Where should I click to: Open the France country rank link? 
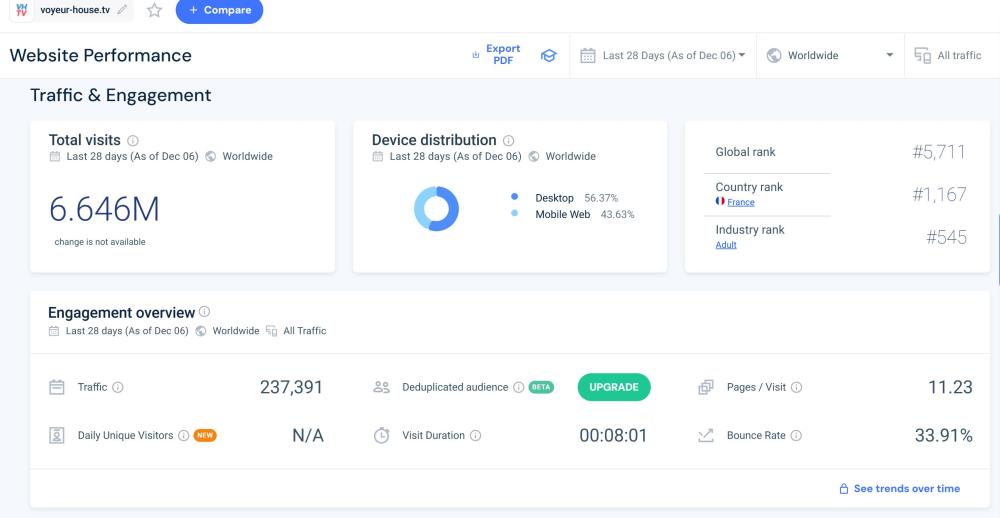tap(741, 202)
